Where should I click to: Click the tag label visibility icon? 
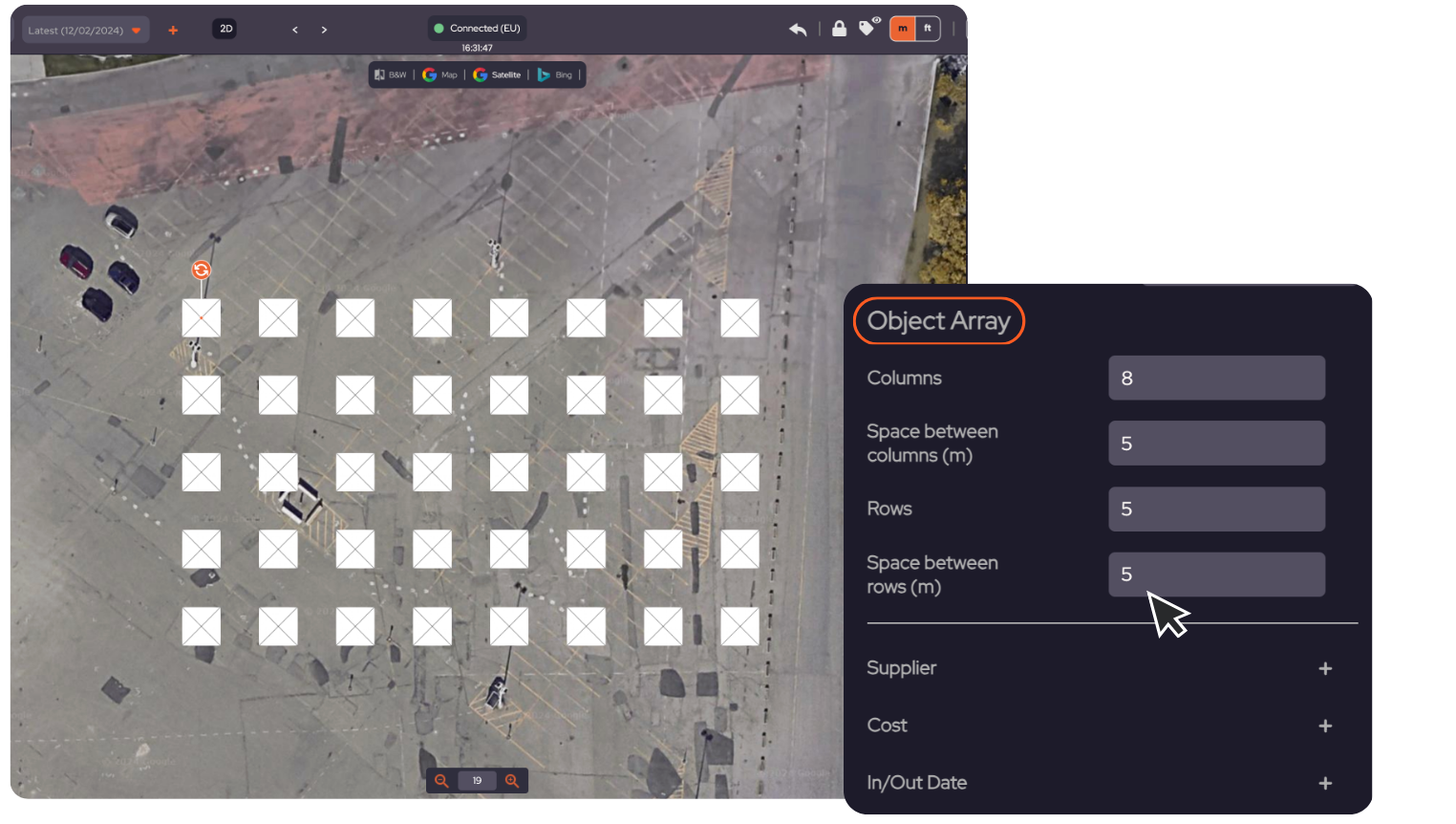(867, 29)
